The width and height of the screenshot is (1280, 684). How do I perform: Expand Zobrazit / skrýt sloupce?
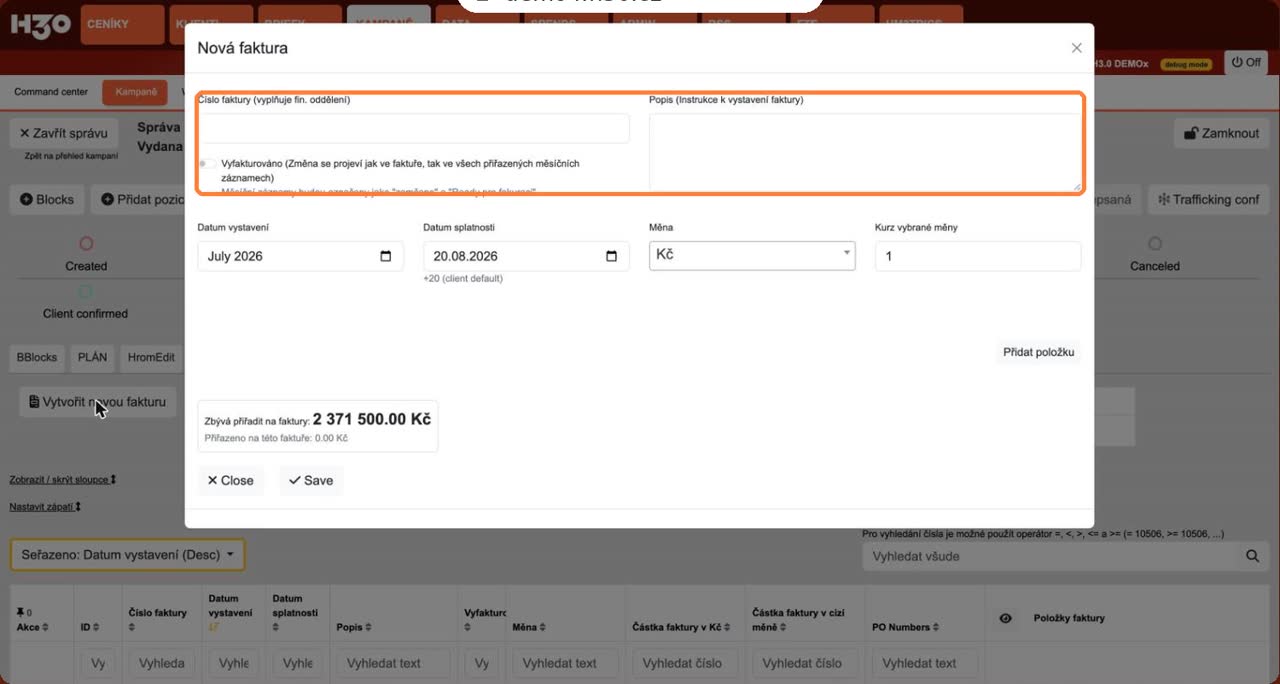tap(63, 480)
